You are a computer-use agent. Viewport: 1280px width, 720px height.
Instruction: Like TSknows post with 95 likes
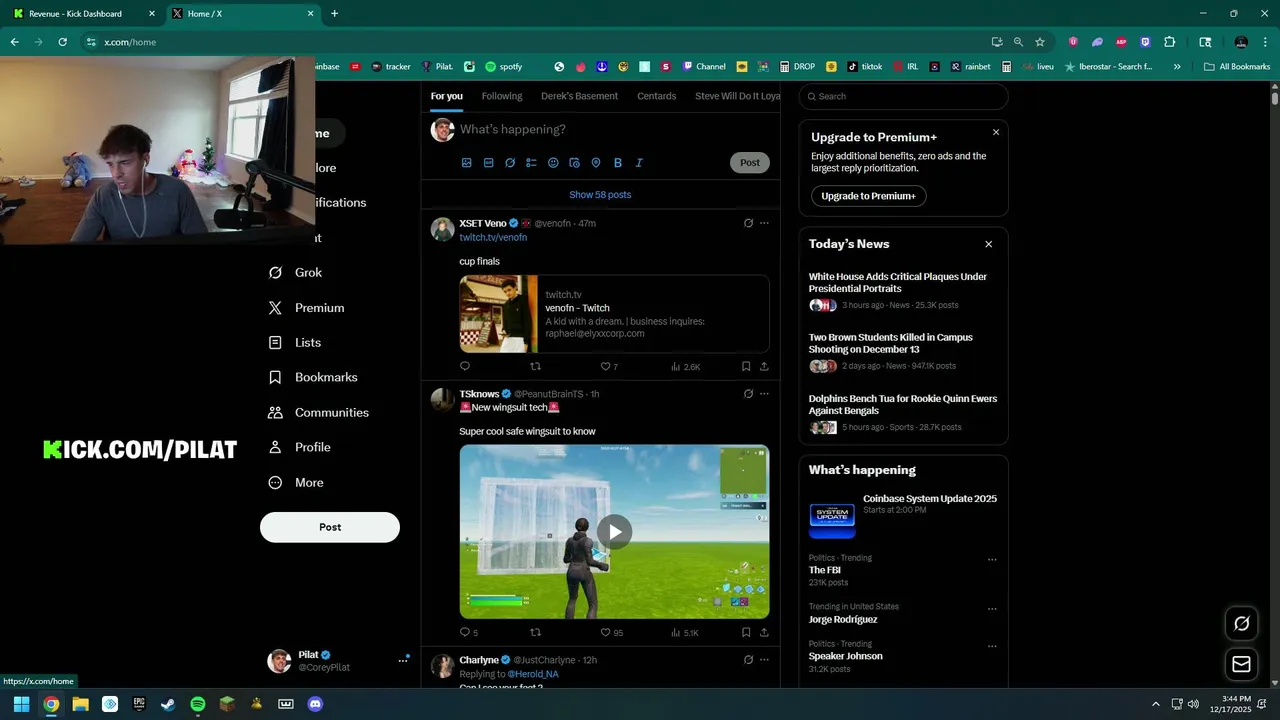(611, 633)
